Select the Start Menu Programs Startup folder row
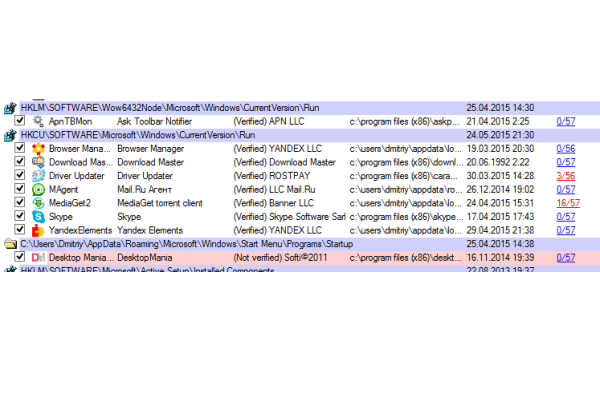The image size is (600, 404). click(x=310, y=244)
